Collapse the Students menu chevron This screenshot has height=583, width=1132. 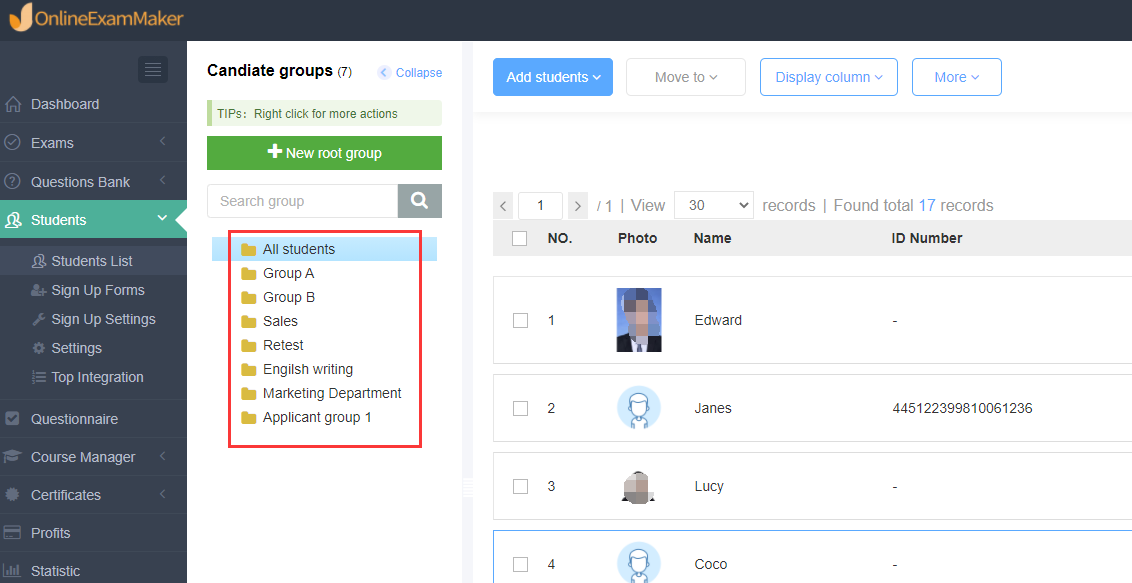pyautogui.click(x=162, y=218)
